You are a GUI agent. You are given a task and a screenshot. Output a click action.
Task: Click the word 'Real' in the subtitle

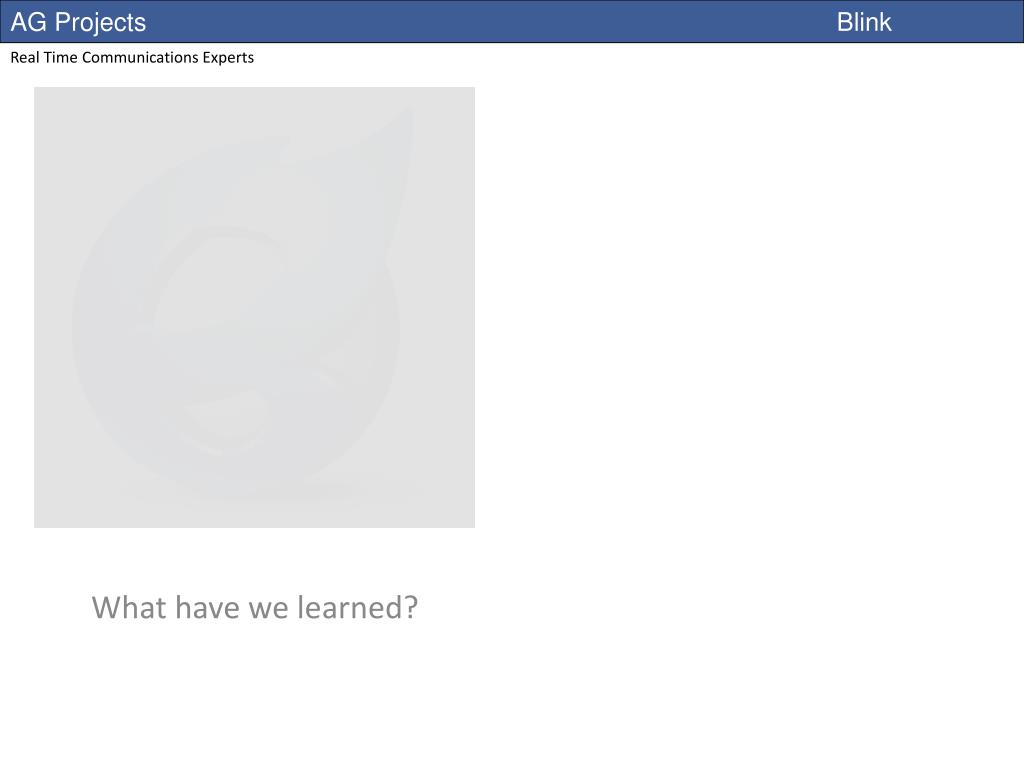click(x=25, y=57)
